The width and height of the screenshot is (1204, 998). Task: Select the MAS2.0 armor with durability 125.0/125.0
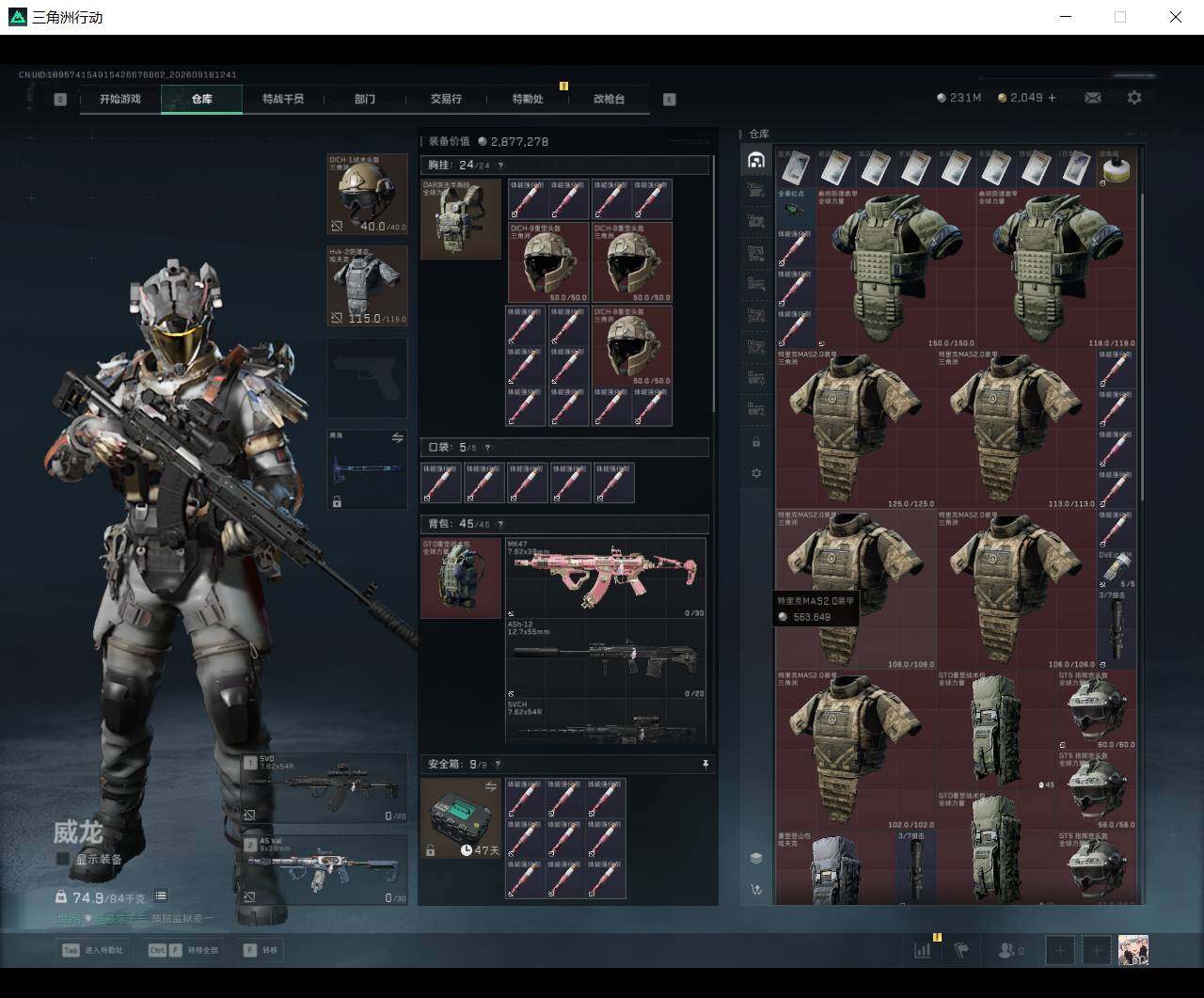tap(856, 429)
